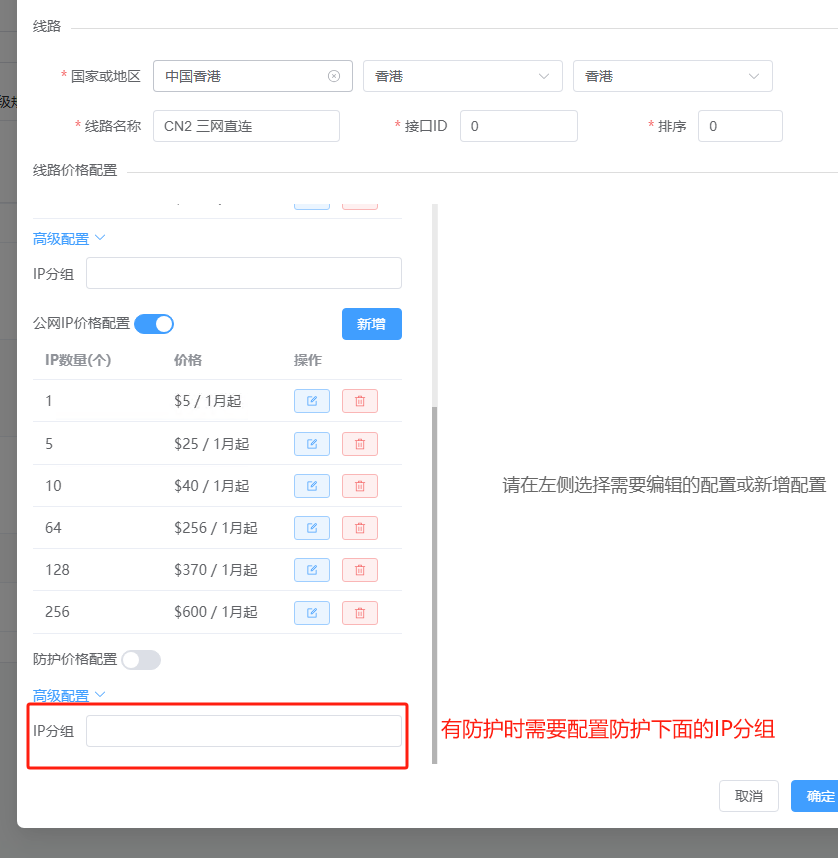Image resolution: width=838 pixels, height=858 pixels.
Task: Edit the 64 IP price row
Action: tap(311, 528)
